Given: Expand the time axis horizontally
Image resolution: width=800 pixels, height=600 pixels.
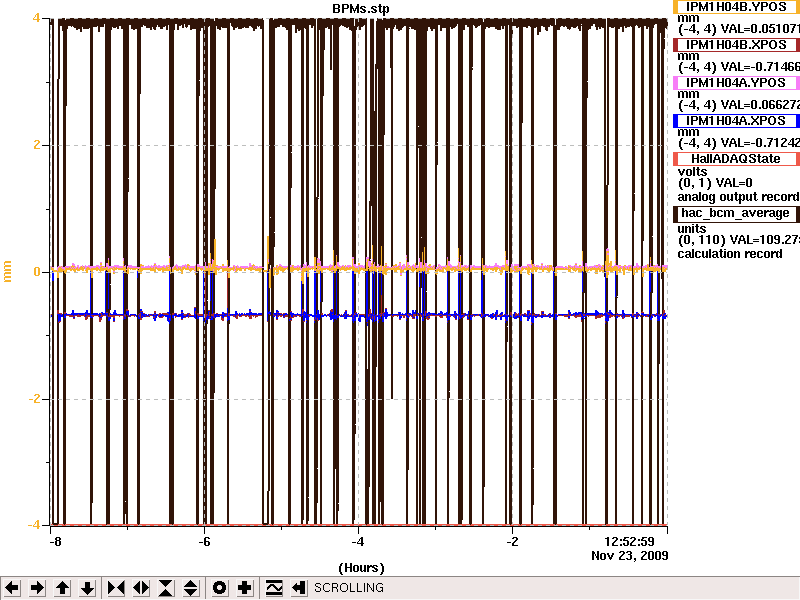Looking at the screenshot, I should 141,588.
